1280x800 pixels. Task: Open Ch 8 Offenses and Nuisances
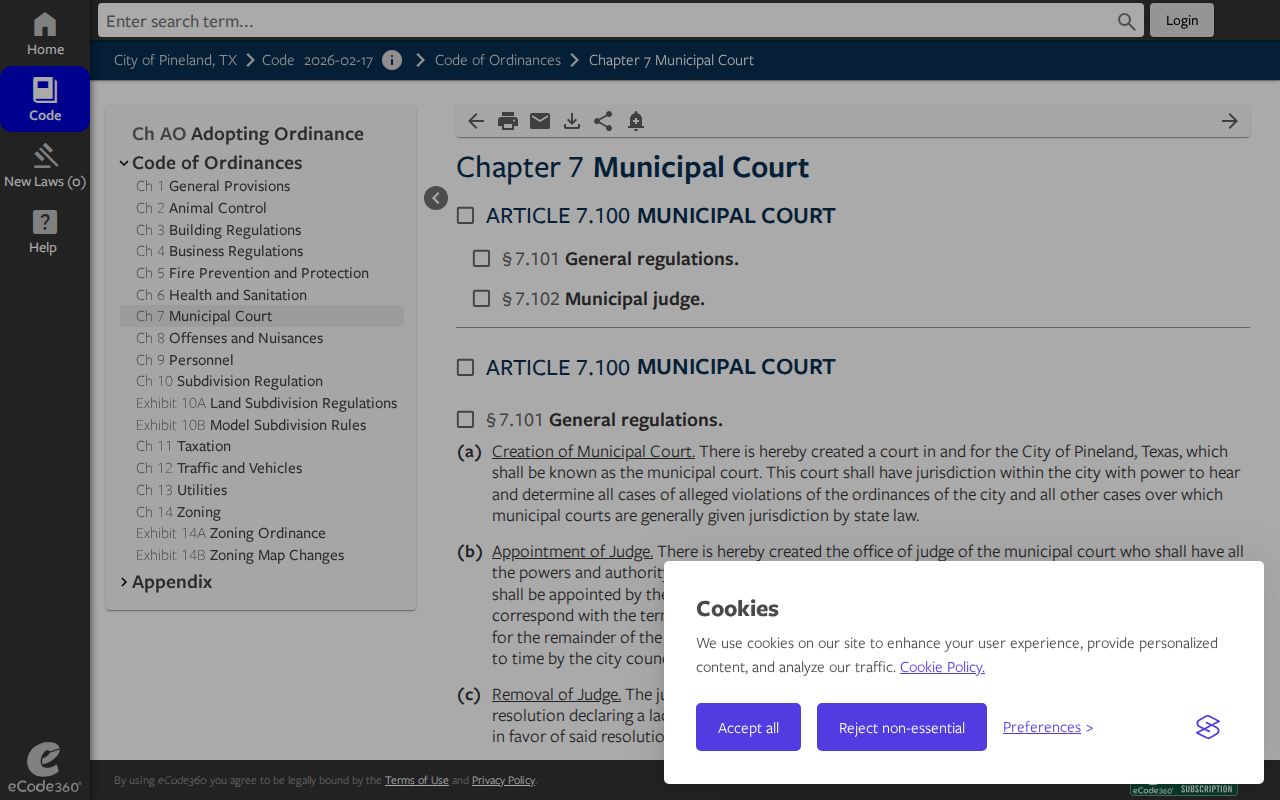point(230,338)
